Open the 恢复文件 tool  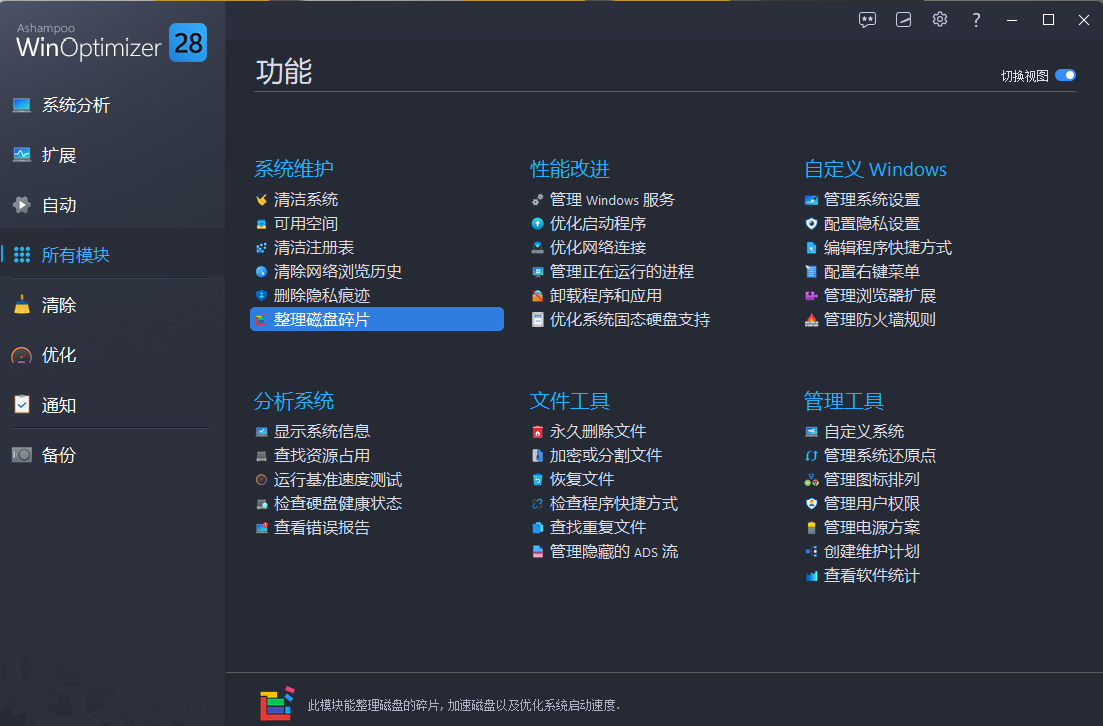[582, 478]
